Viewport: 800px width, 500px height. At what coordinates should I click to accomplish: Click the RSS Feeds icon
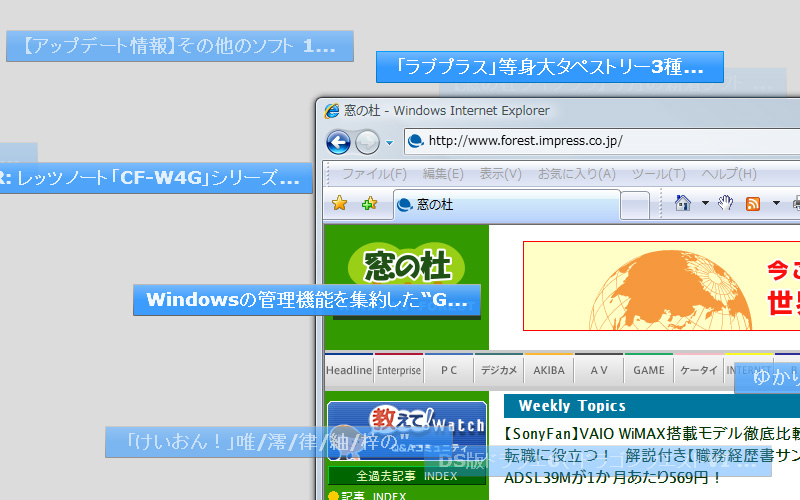pyautogui.click(x=753, y=204)
